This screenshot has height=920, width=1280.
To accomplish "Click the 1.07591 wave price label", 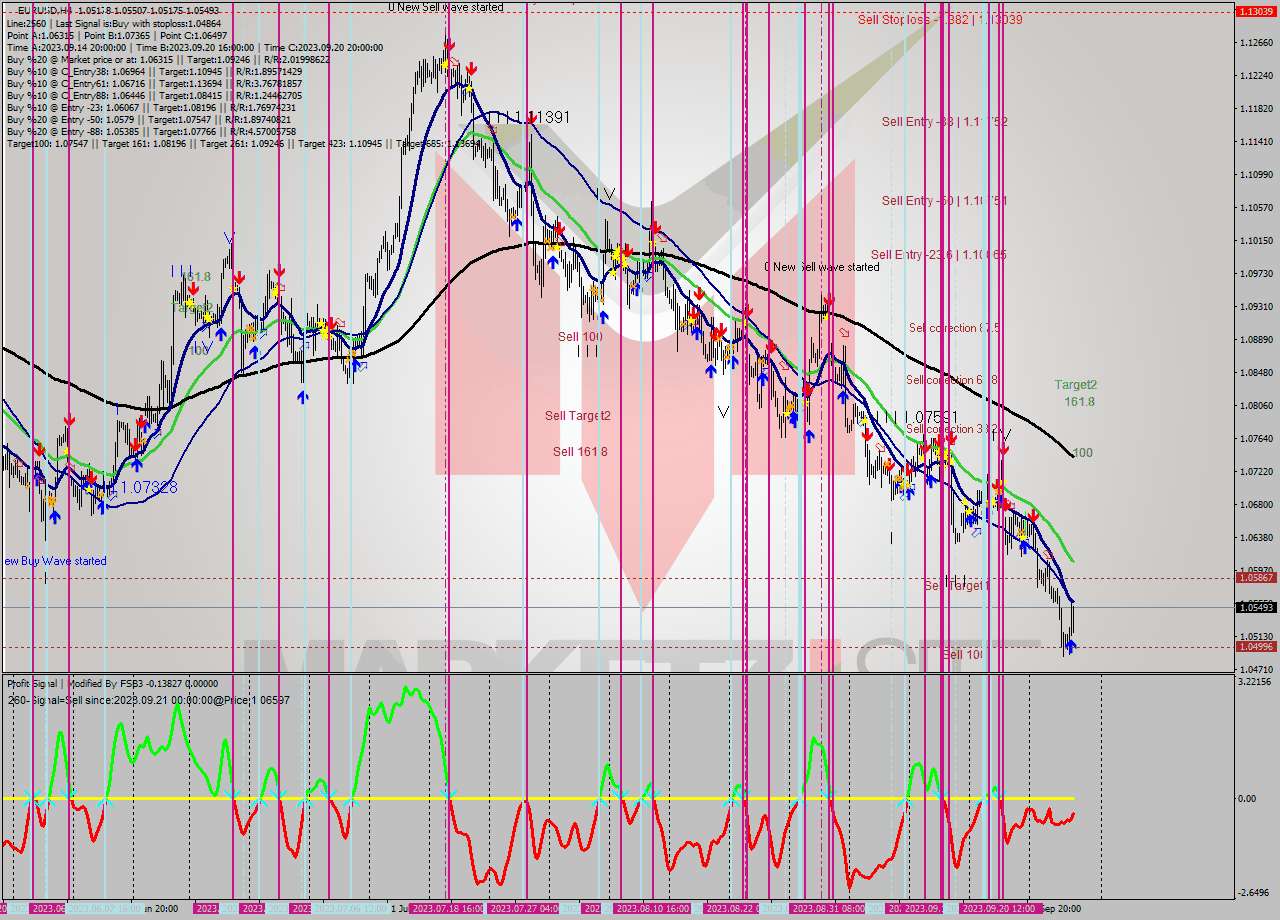I will (x=931, y=416).
